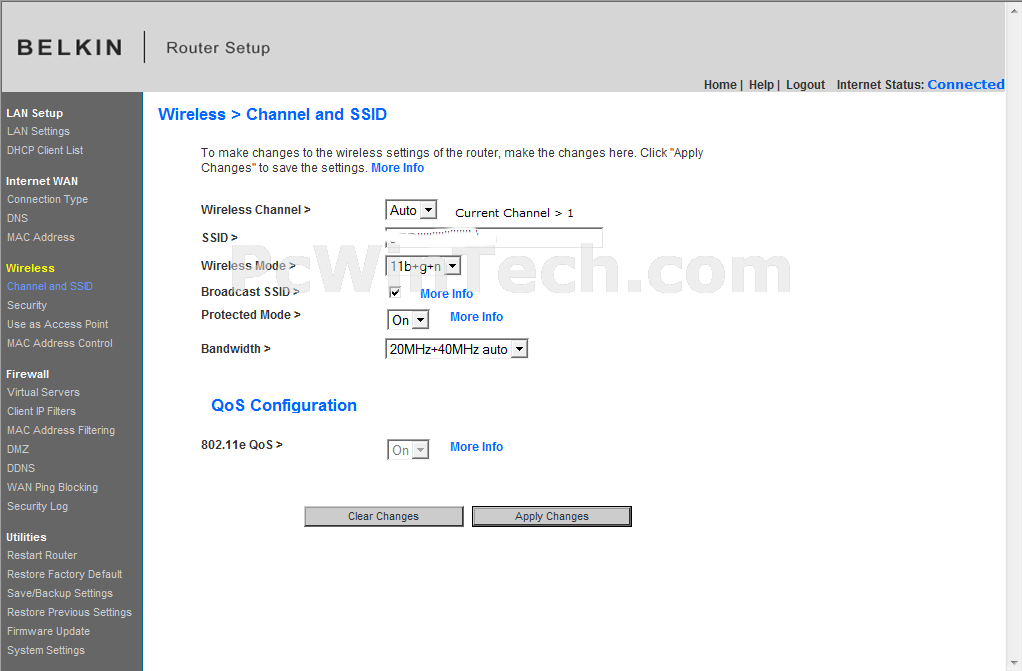Open the 802.11e QoS dropdown
The width and height of the screenshot is (1022, 671).
pos(408,450)
